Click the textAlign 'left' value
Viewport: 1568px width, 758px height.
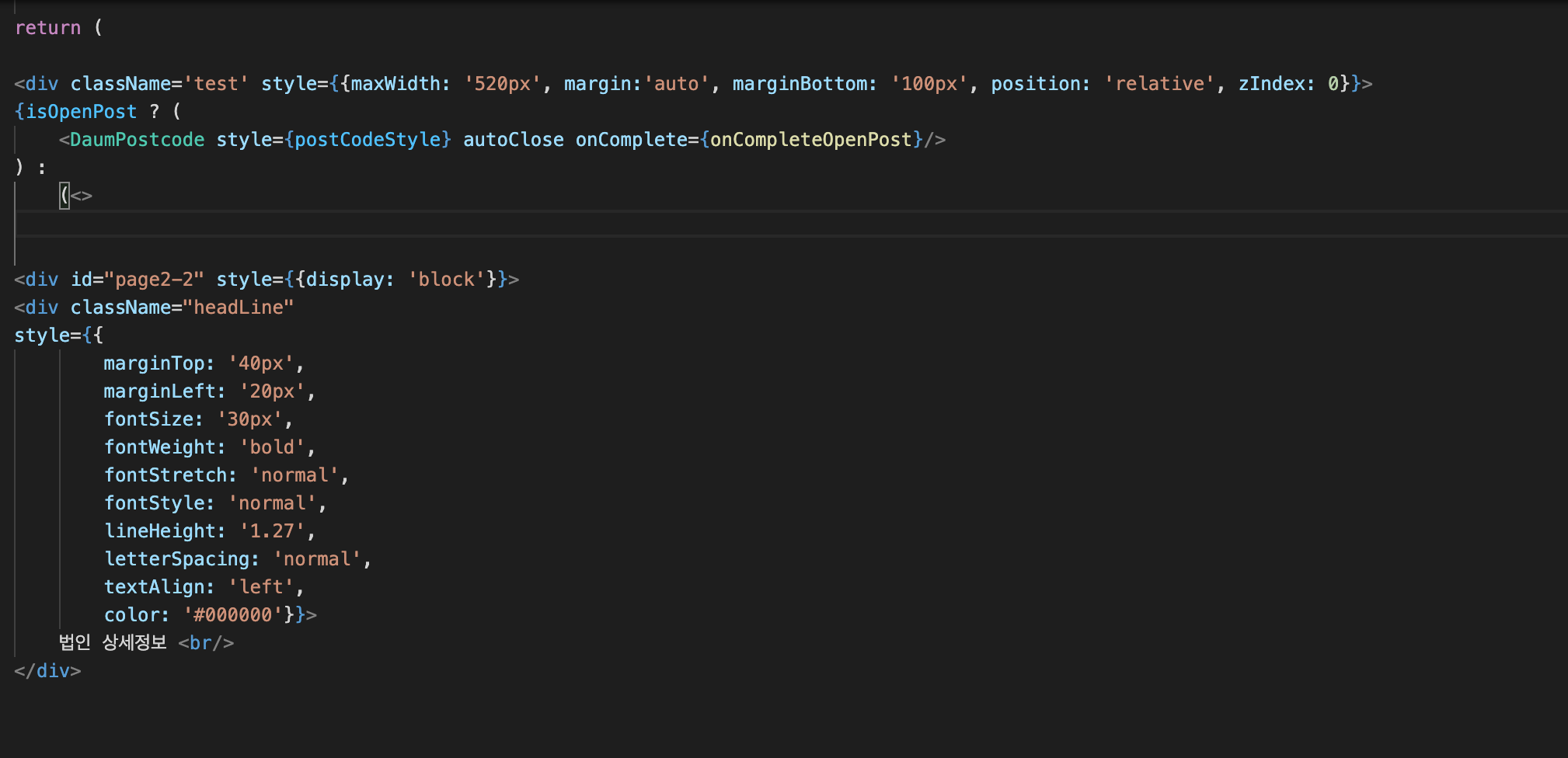pyautogui.click(x=261, y=587)
